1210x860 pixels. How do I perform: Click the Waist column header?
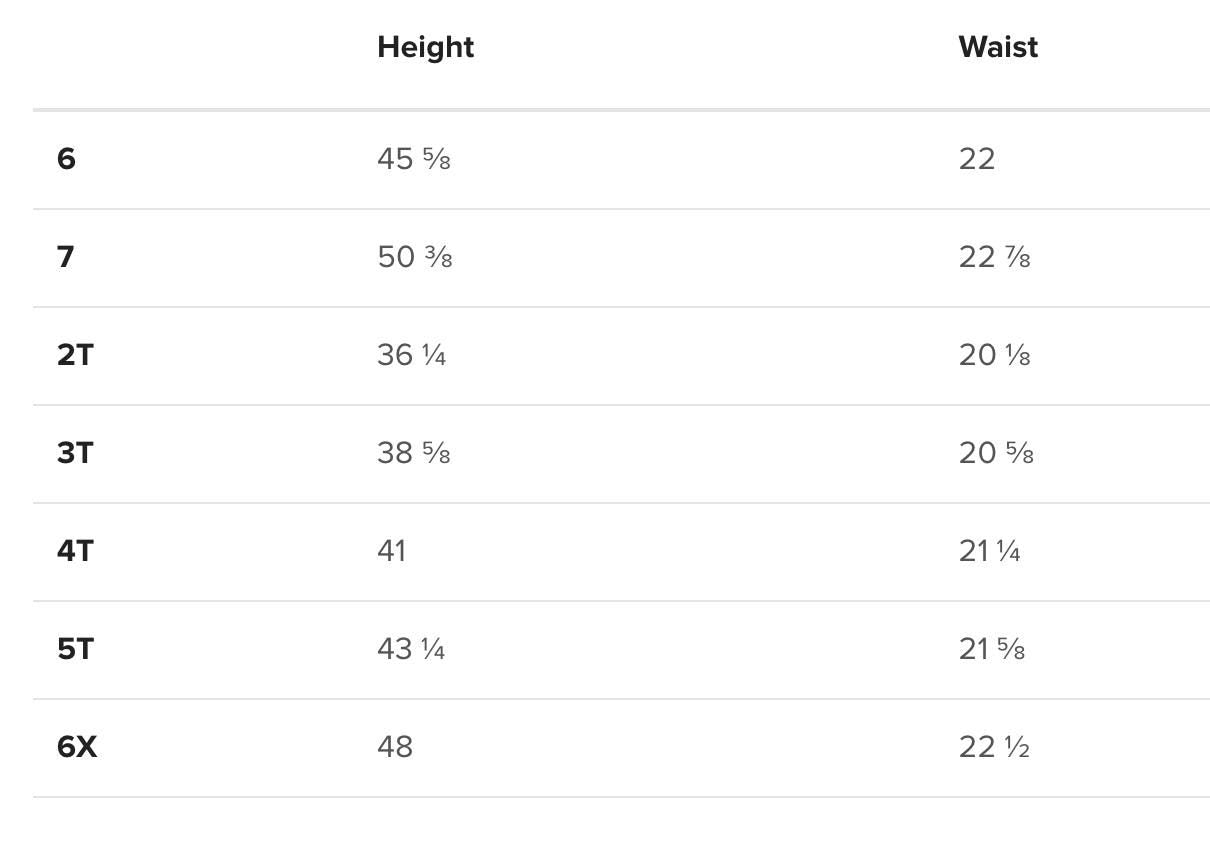pyautogui.click(x=997, y=47)
